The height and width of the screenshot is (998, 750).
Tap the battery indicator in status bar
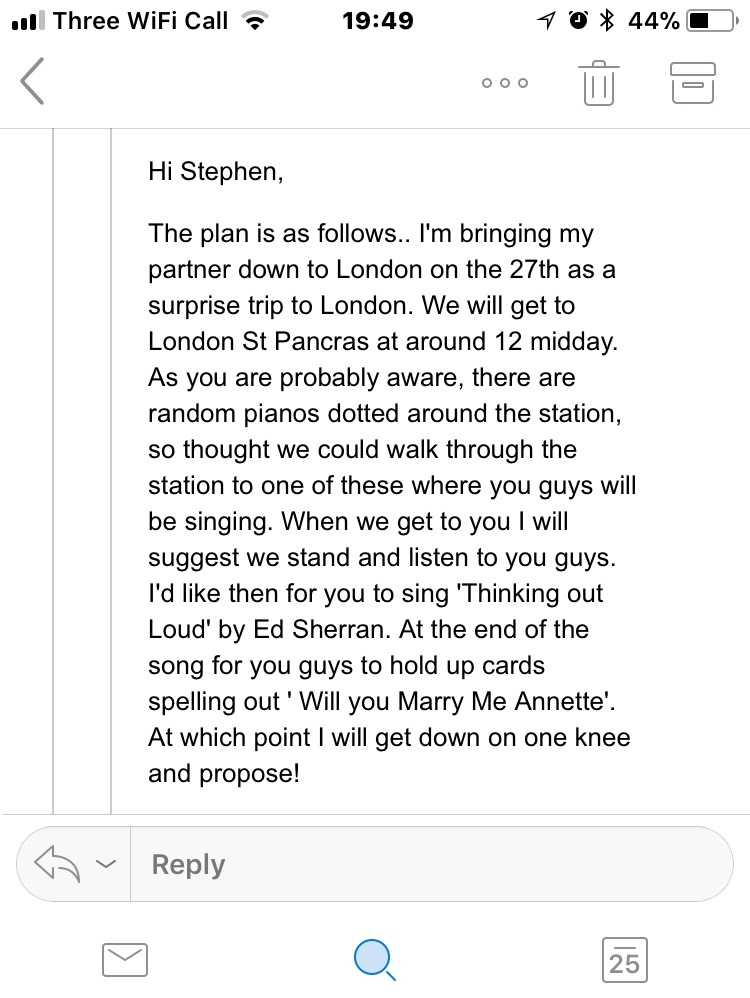click(712, 21)
